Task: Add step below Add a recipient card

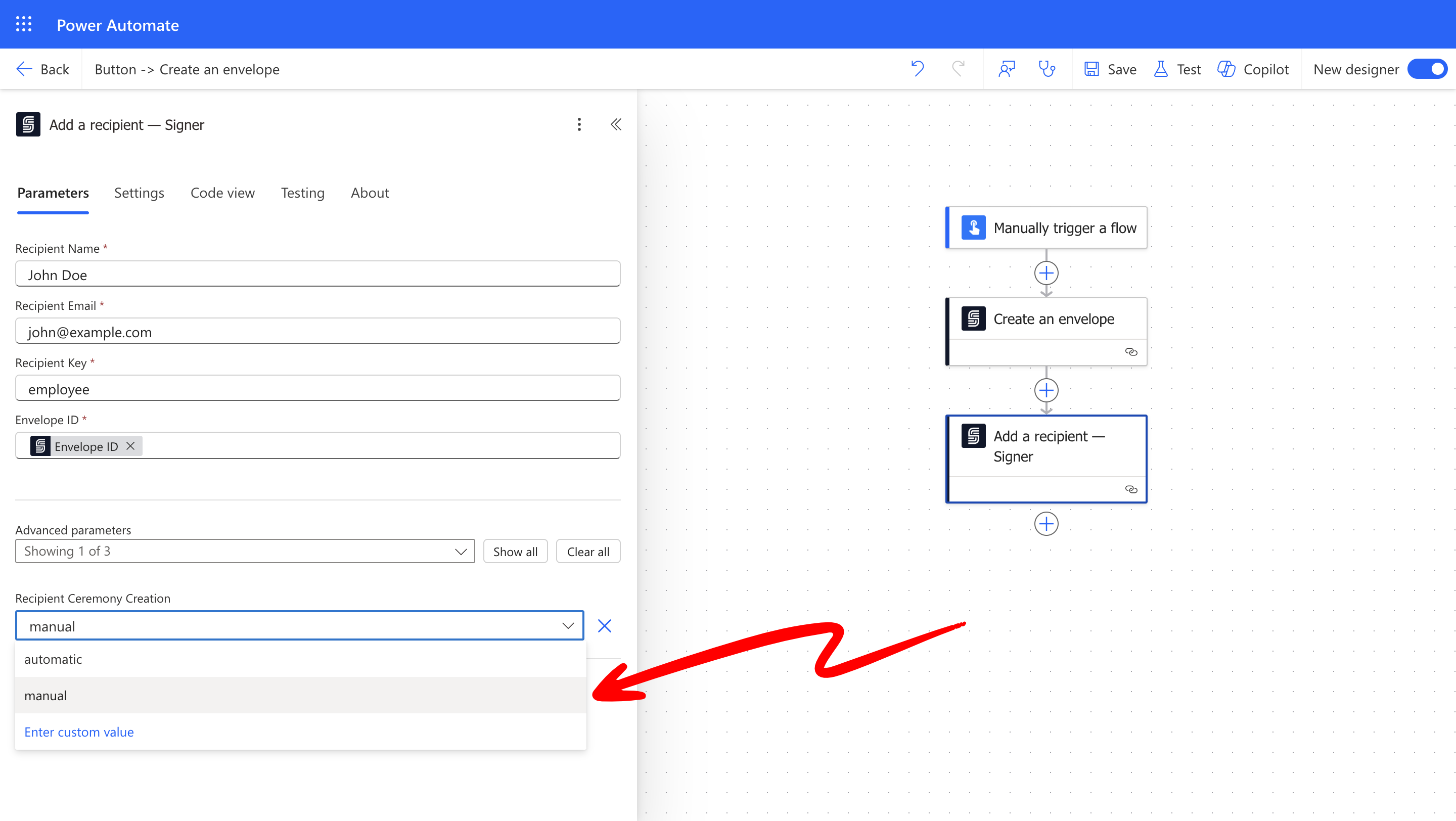Action: (x=1046, y=524)
